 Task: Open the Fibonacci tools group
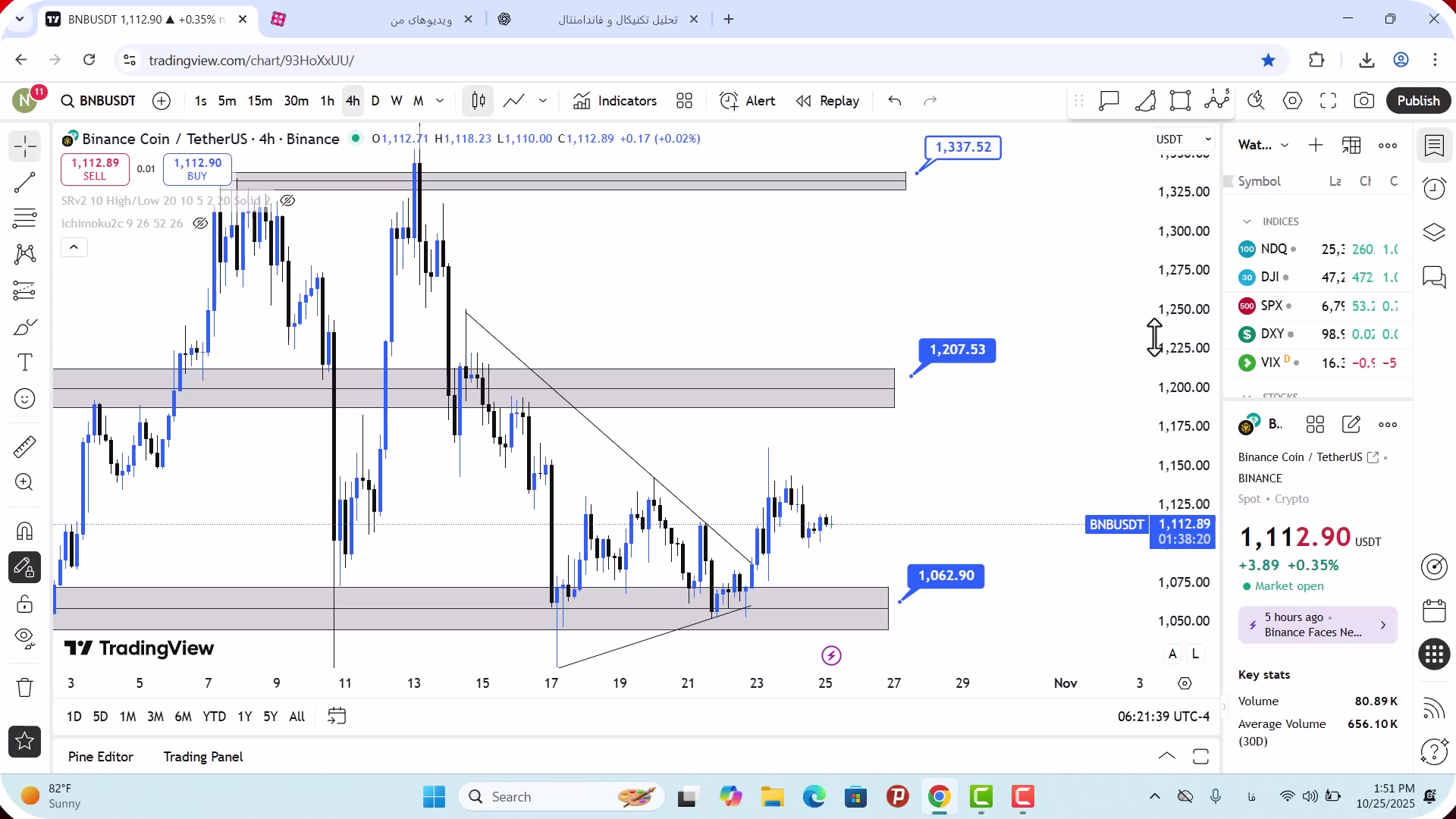[24, 218]
